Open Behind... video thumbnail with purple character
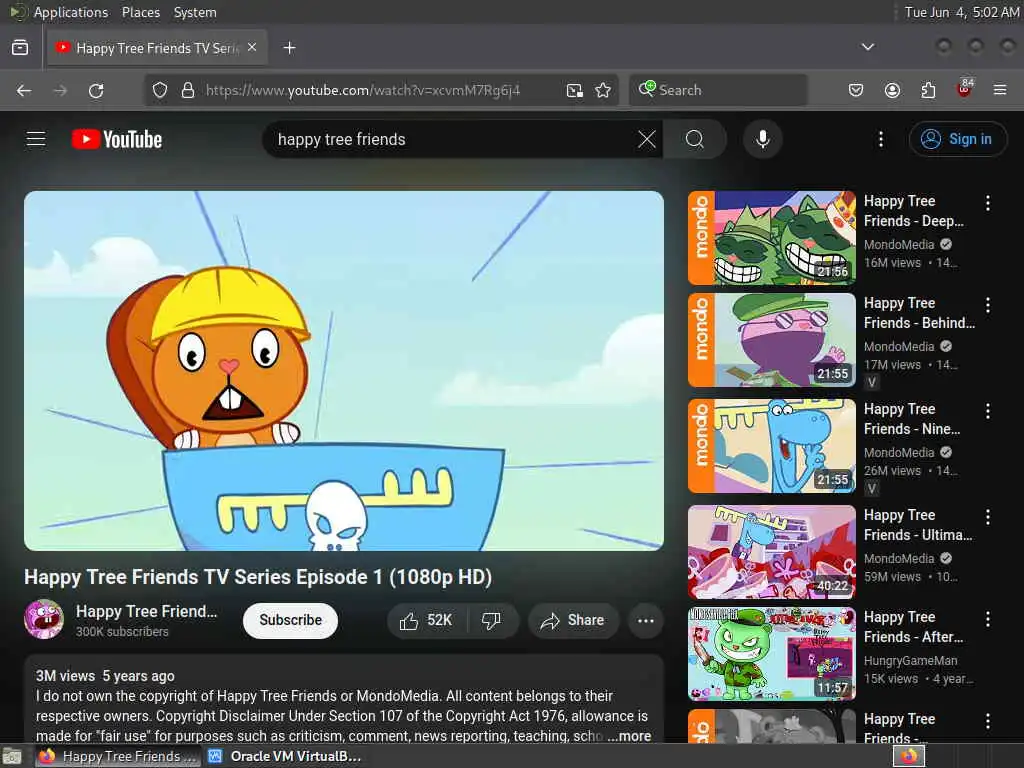 [x=772, y=340]
